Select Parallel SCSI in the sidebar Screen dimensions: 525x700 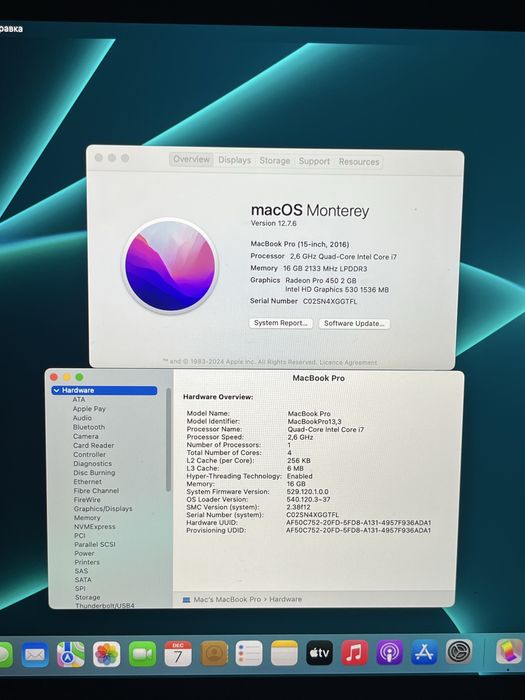[x=95, y=545]
